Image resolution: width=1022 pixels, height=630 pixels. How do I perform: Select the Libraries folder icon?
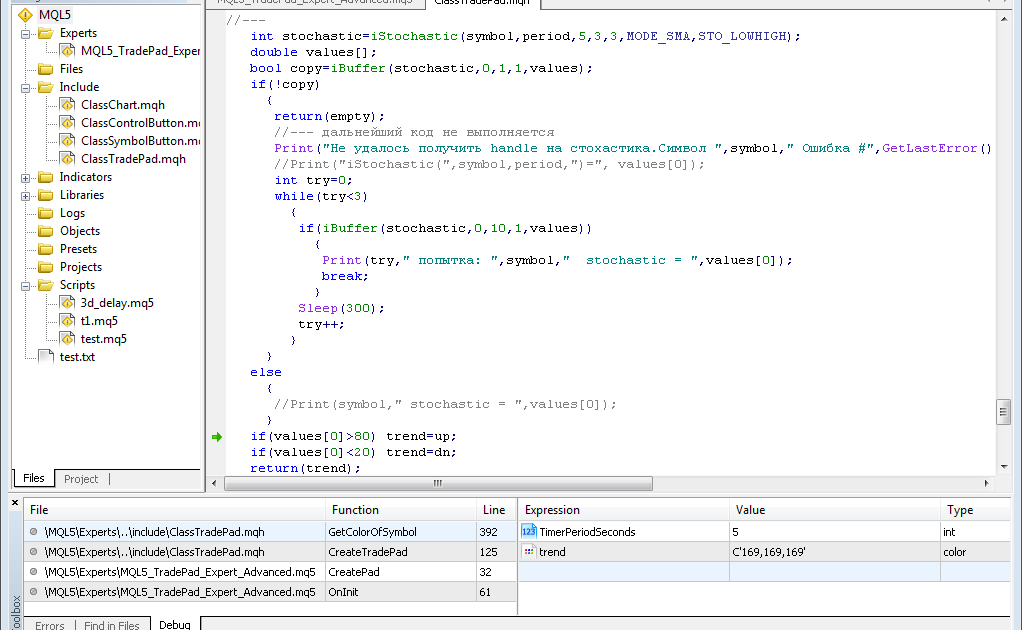(46, 195)
